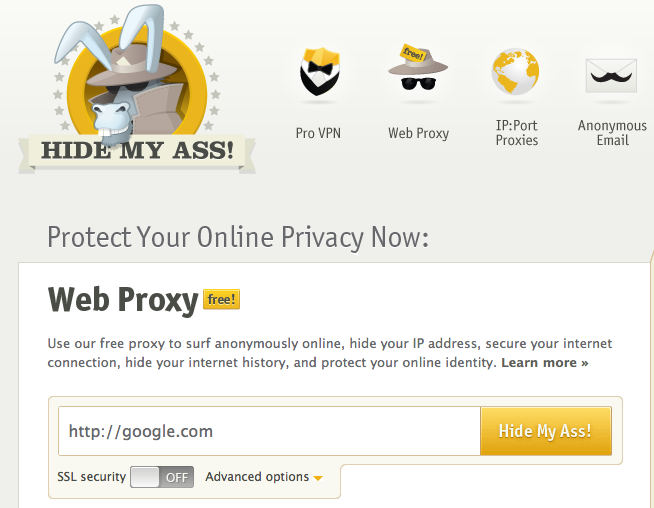Open the Anonymous Email menu label
654x508 pixels.
click(x=612, y=133)
